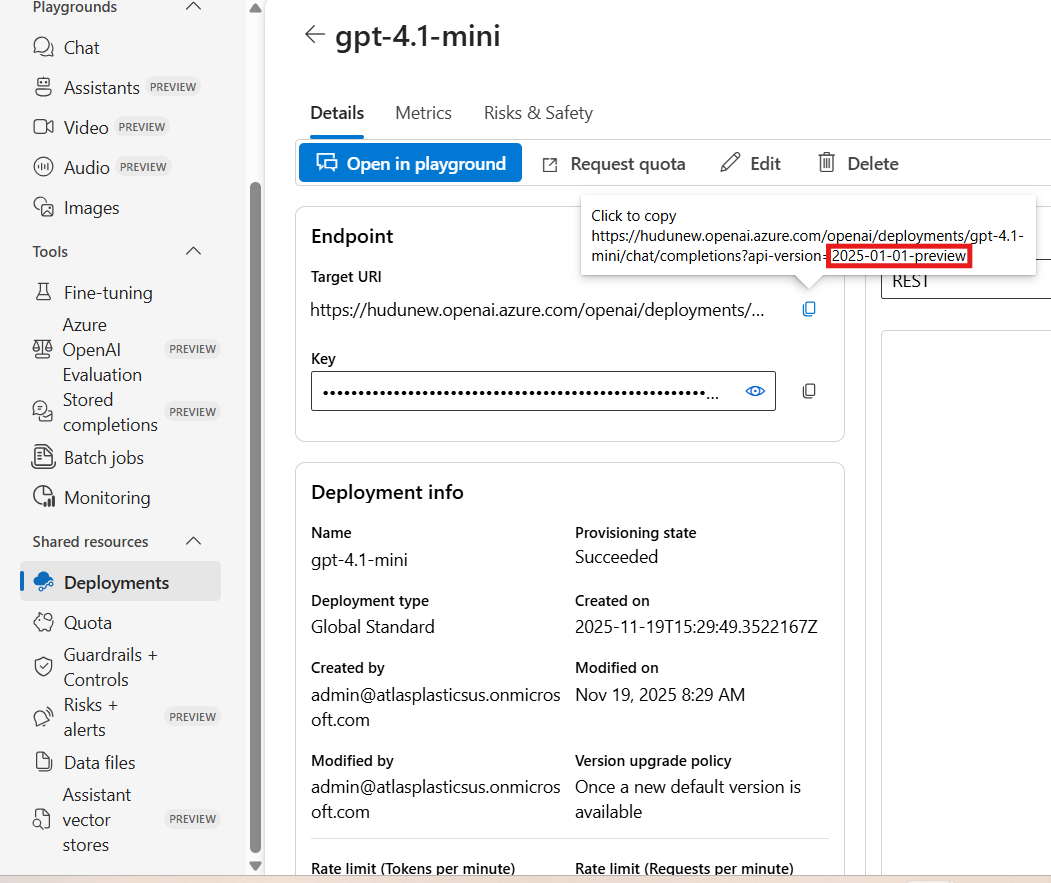The width and height of the screenshot is (1051, 883).
Task: Click the Data files document icon
Action: tap(44, 762)
